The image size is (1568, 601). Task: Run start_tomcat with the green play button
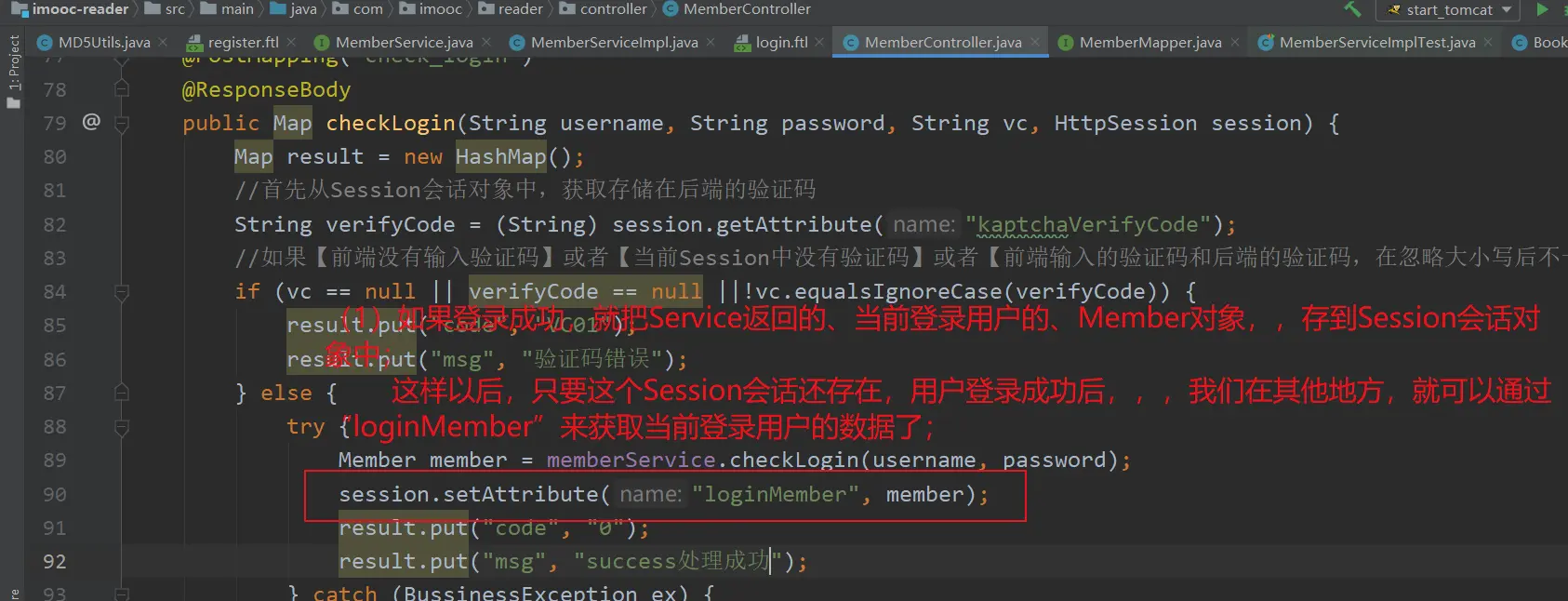pyautogui.click(x=1543, y=9)
